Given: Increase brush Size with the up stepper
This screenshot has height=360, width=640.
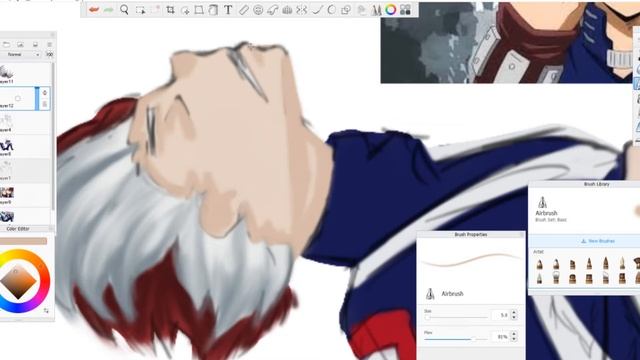Looking at the screenshot, I should coord(514,312).
